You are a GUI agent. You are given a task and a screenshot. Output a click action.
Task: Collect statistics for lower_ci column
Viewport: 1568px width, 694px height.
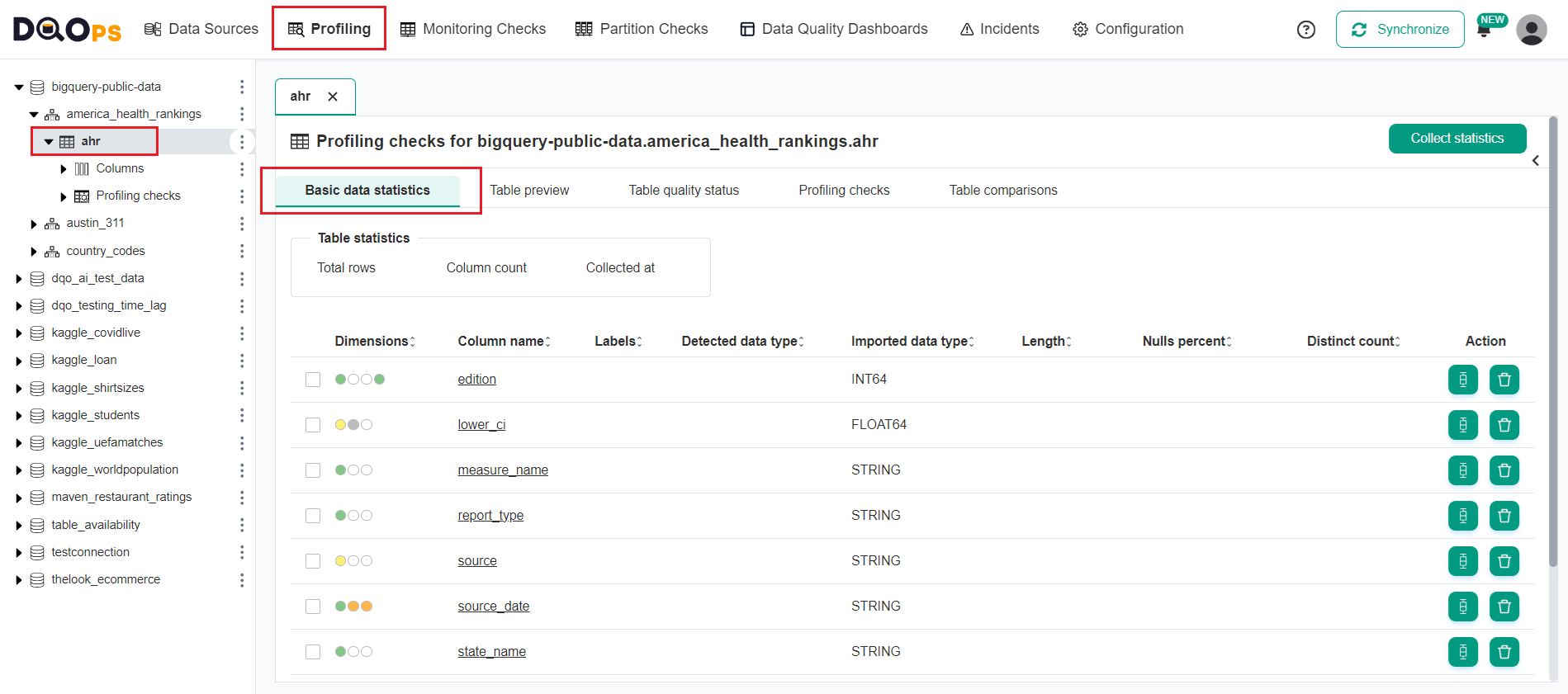(x=1463, y=425)
